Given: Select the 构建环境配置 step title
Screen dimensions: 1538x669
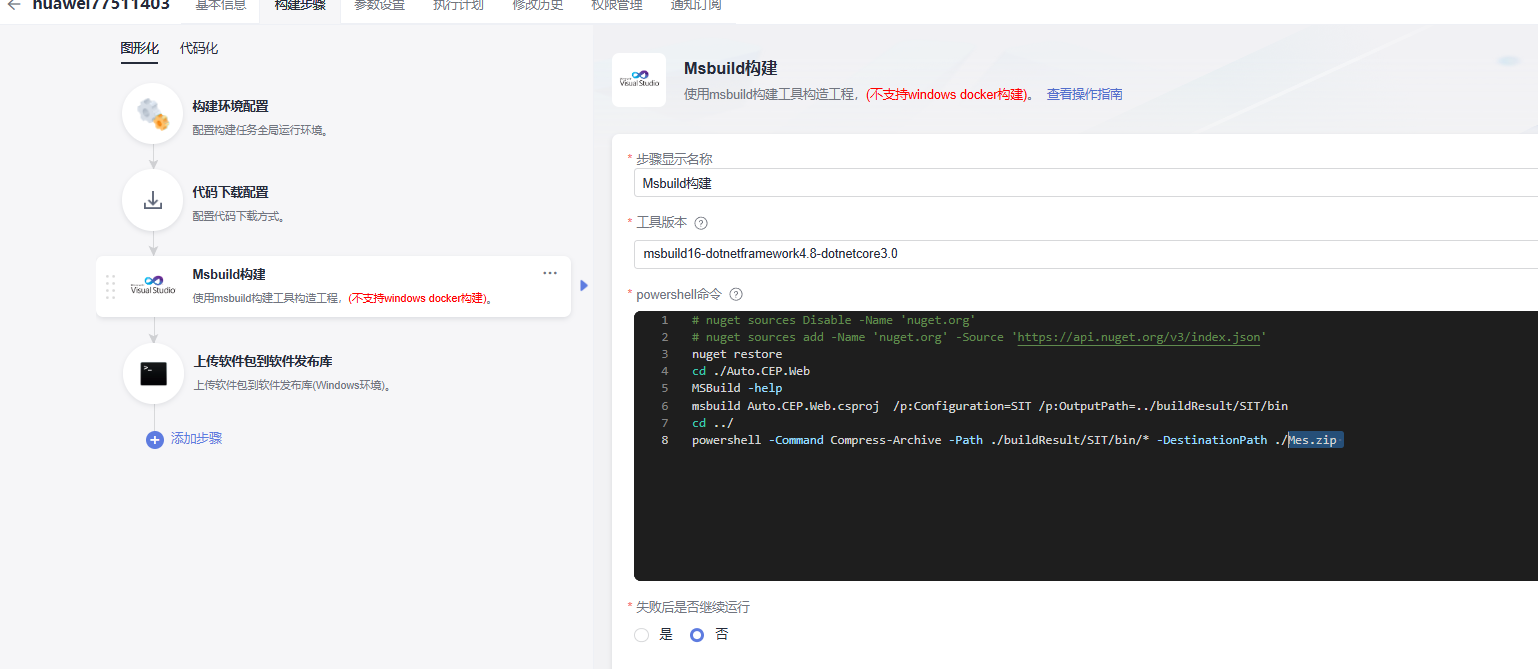Looking at the screenshot, I should point(231,106).
